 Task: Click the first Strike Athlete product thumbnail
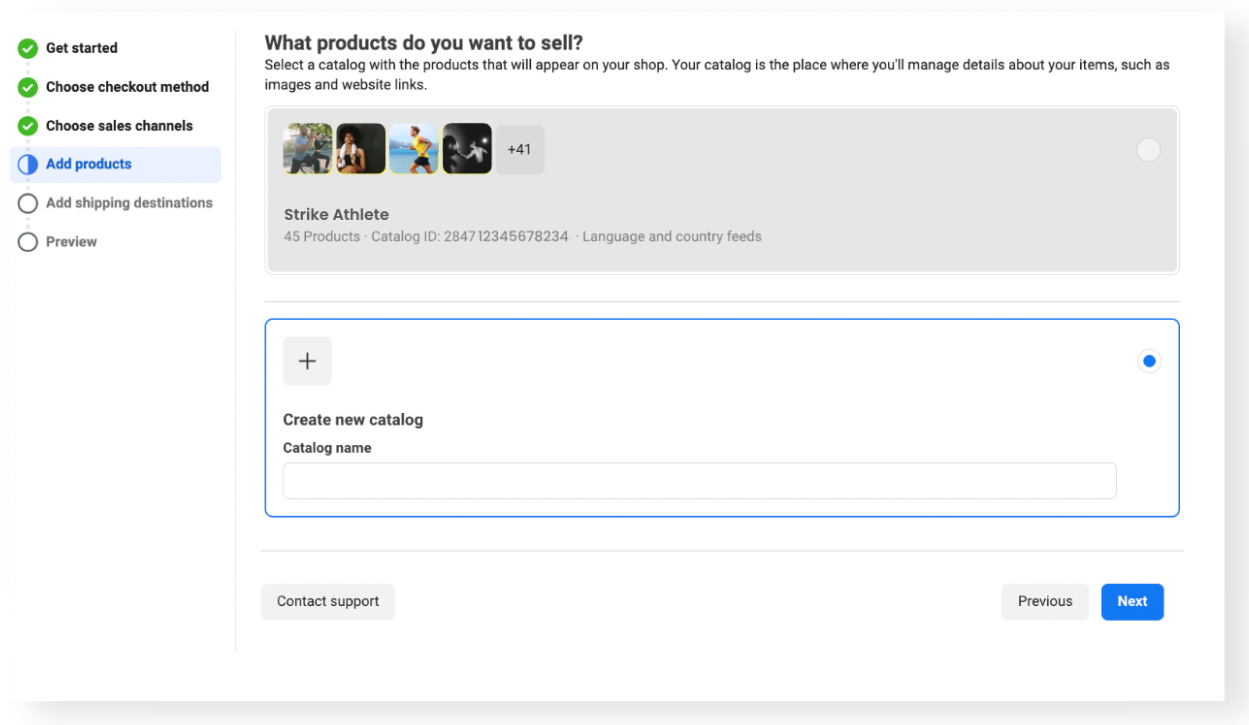coord(308,149)
